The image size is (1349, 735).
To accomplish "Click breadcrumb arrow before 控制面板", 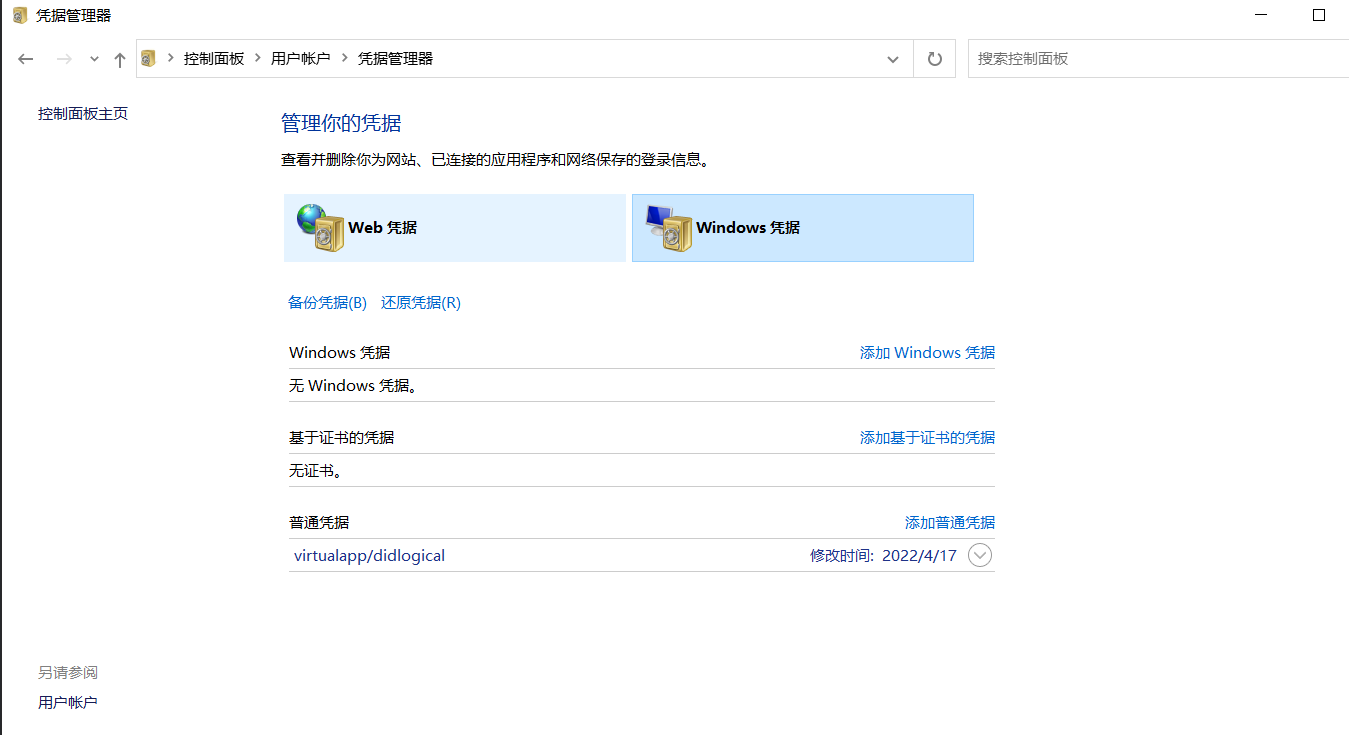I will [171, 59].
